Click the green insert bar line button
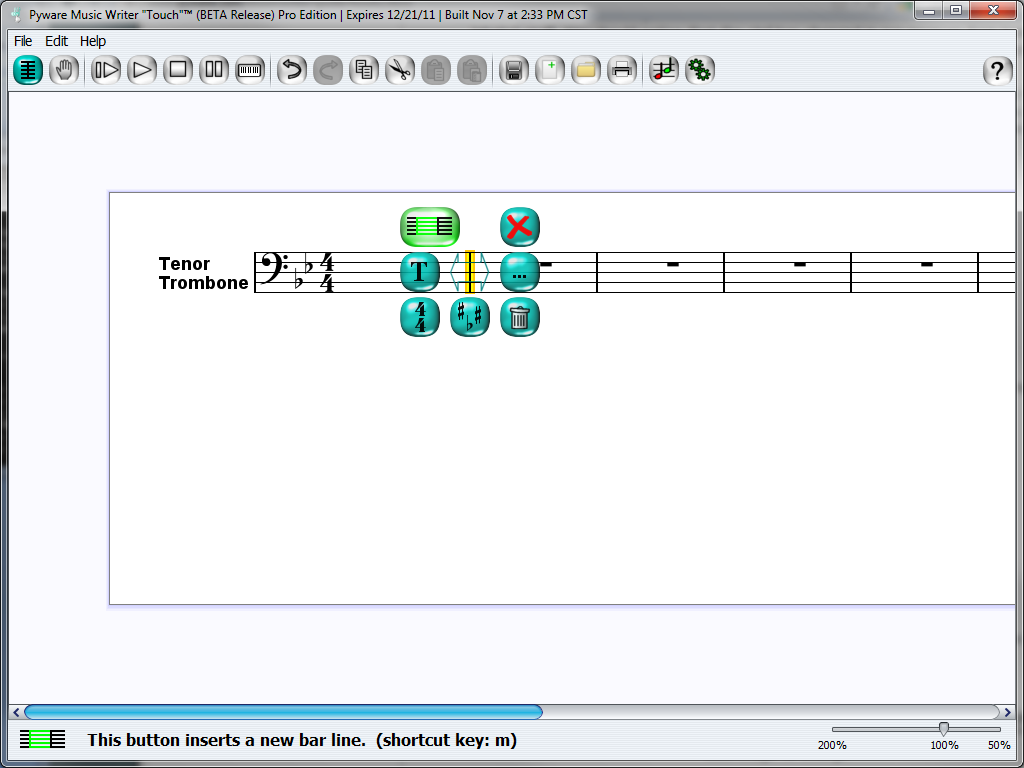1024x768 pixels. pyautogui.click(x=429, y=227)
